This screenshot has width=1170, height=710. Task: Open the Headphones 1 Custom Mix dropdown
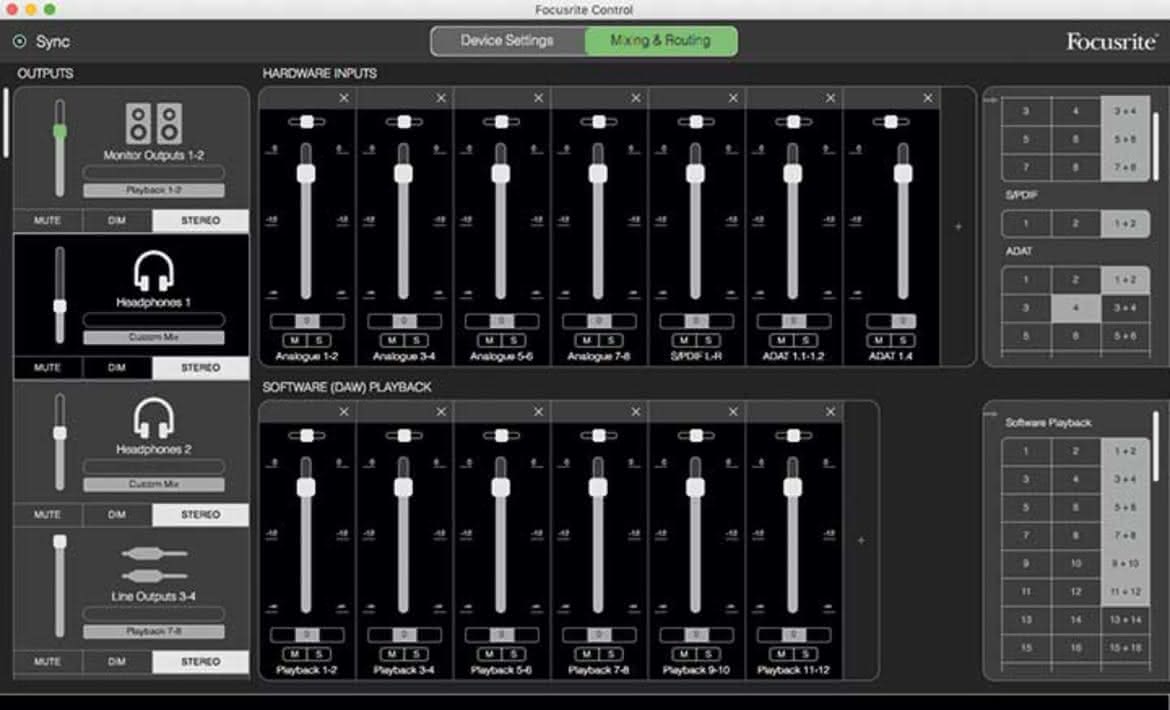coord(154,337)
